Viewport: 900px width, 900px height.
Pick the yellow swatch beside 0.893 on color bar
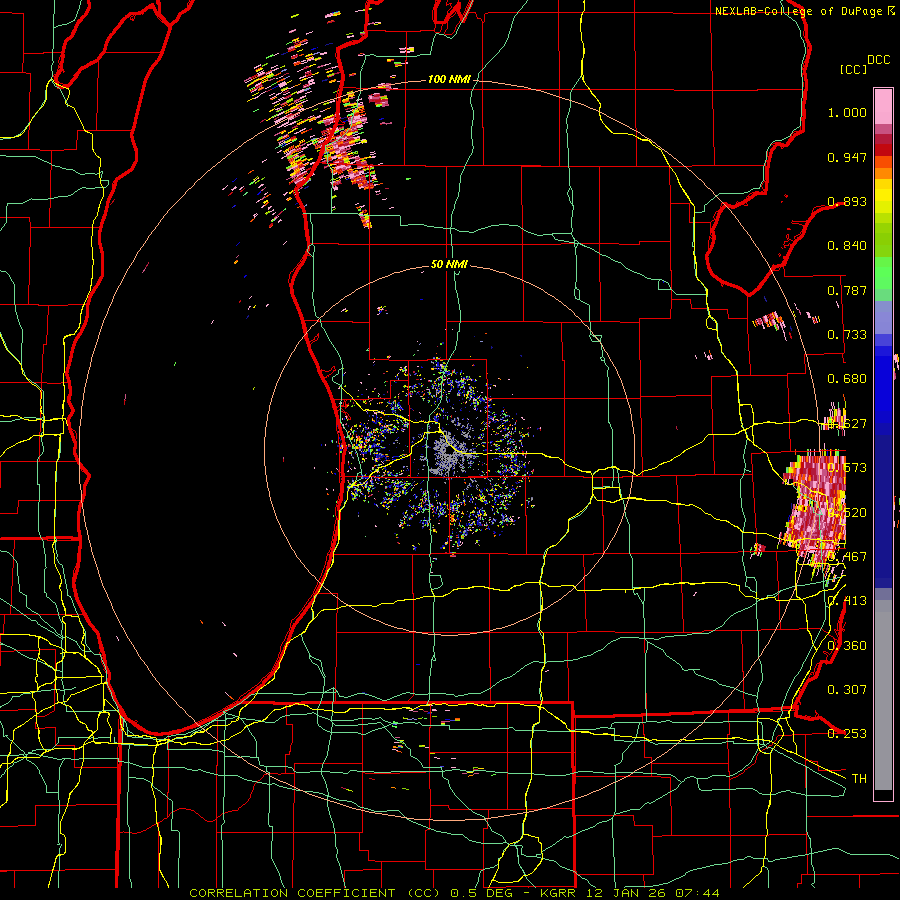pos(883,200)
